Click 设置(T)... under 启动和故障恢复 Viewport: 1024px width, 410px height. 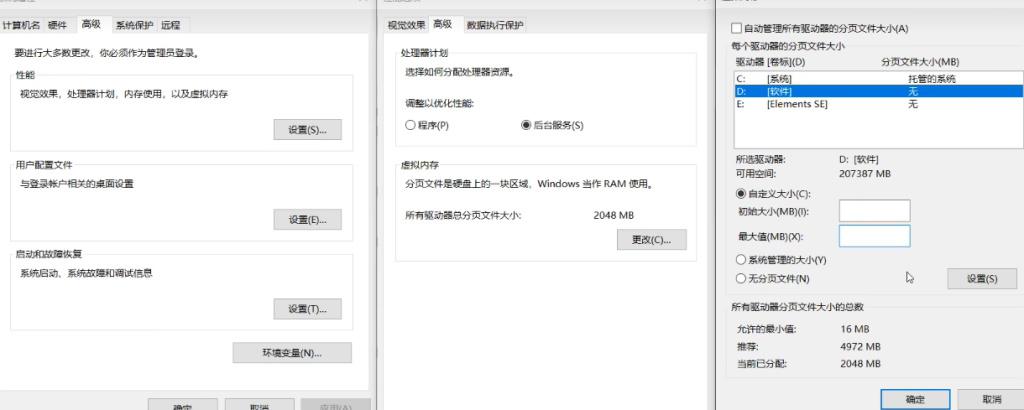[307, 309]
